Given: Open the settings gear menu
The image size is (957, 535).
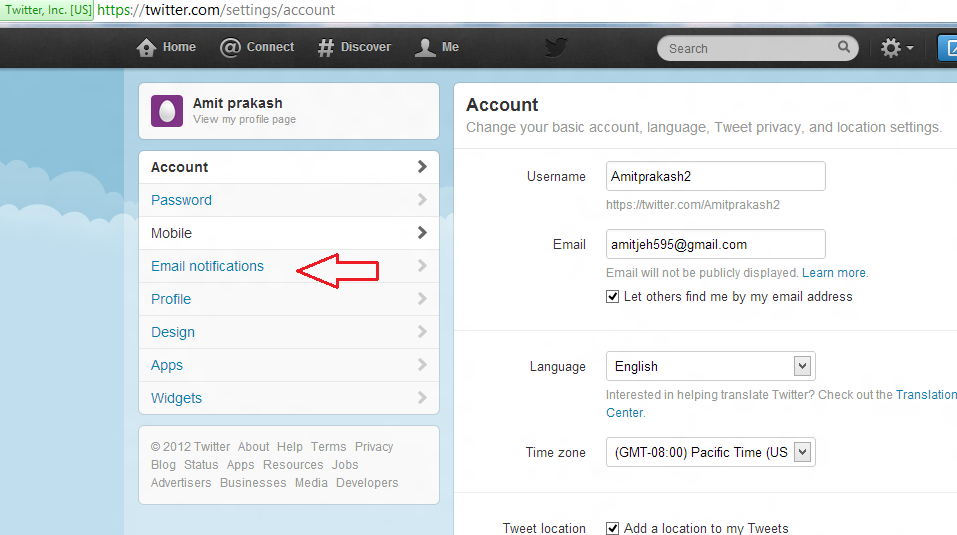Looking at the screenshot, I should (x=897, y=48).
